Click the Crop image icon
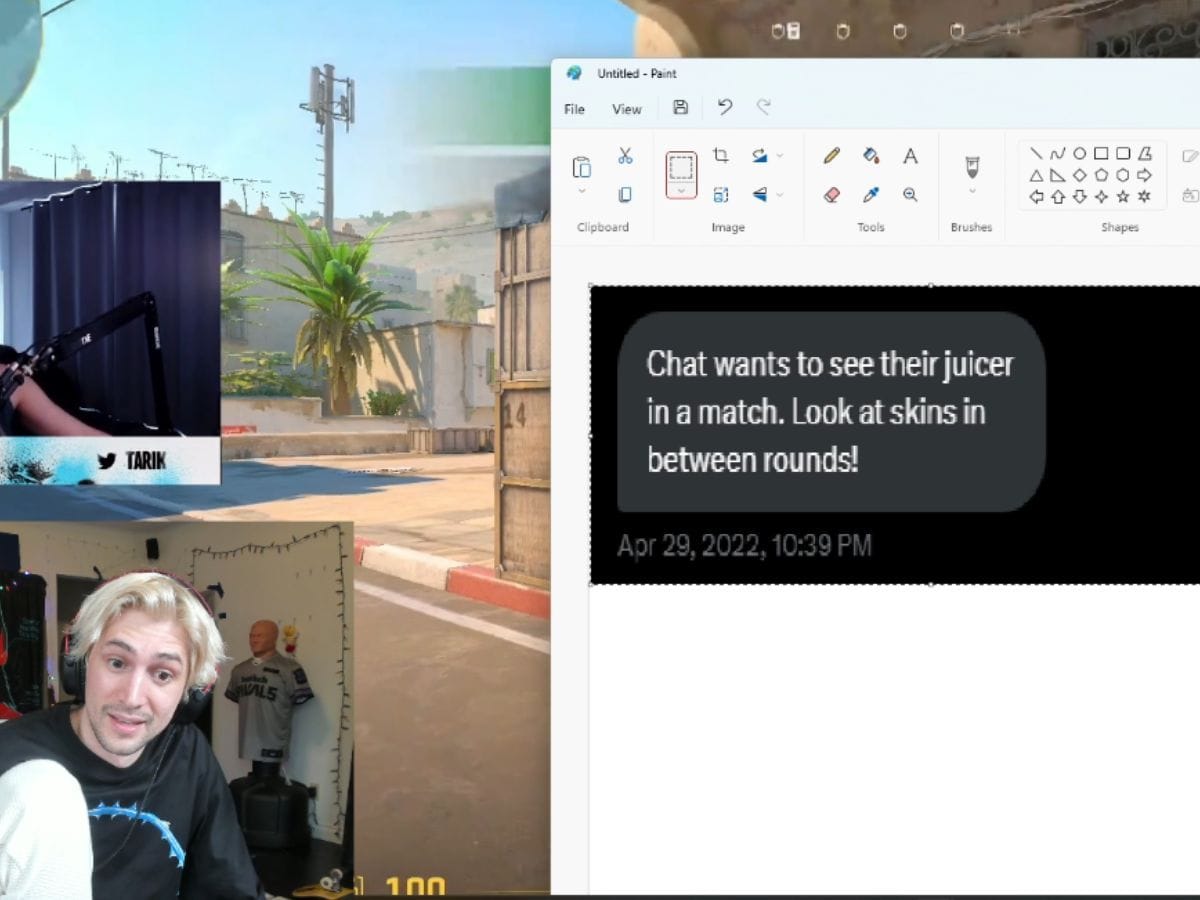Screen dimensions: 1200x900 [x=723, y=154]
